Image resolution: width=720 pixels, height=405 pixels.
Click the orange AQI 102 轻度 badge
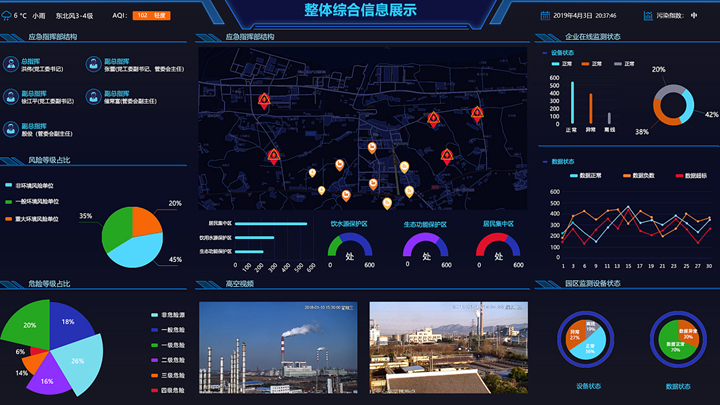pyautogui.click(x=152, y=16)
